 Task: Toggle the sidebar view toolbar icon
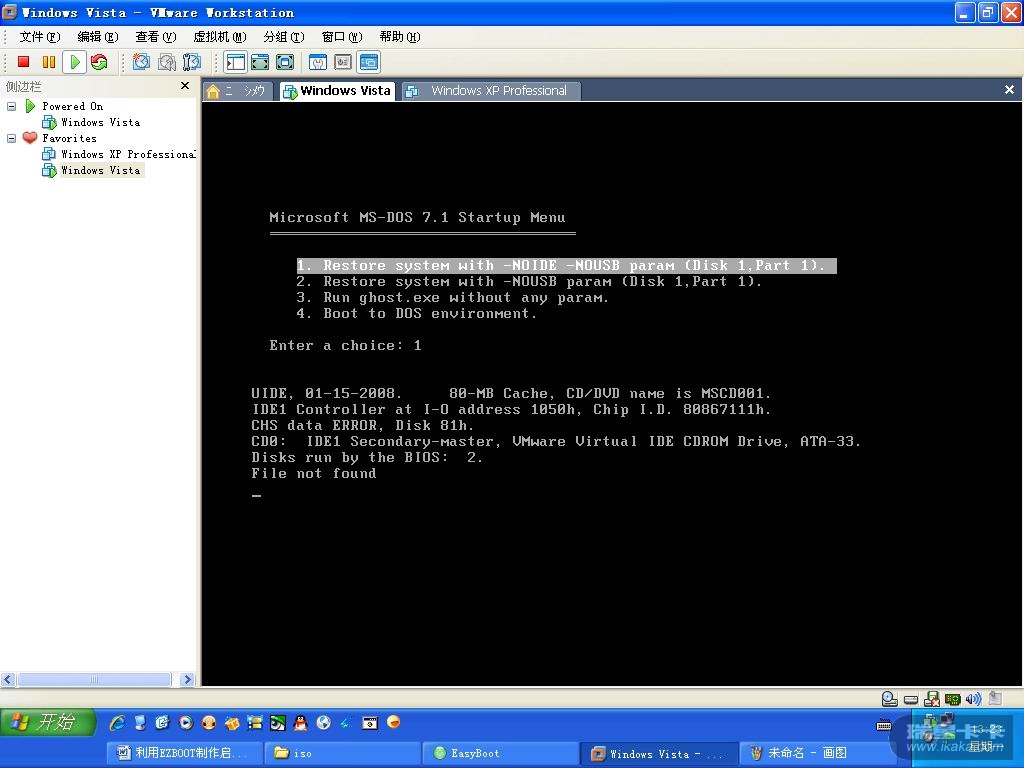click(x=235, y=62)
